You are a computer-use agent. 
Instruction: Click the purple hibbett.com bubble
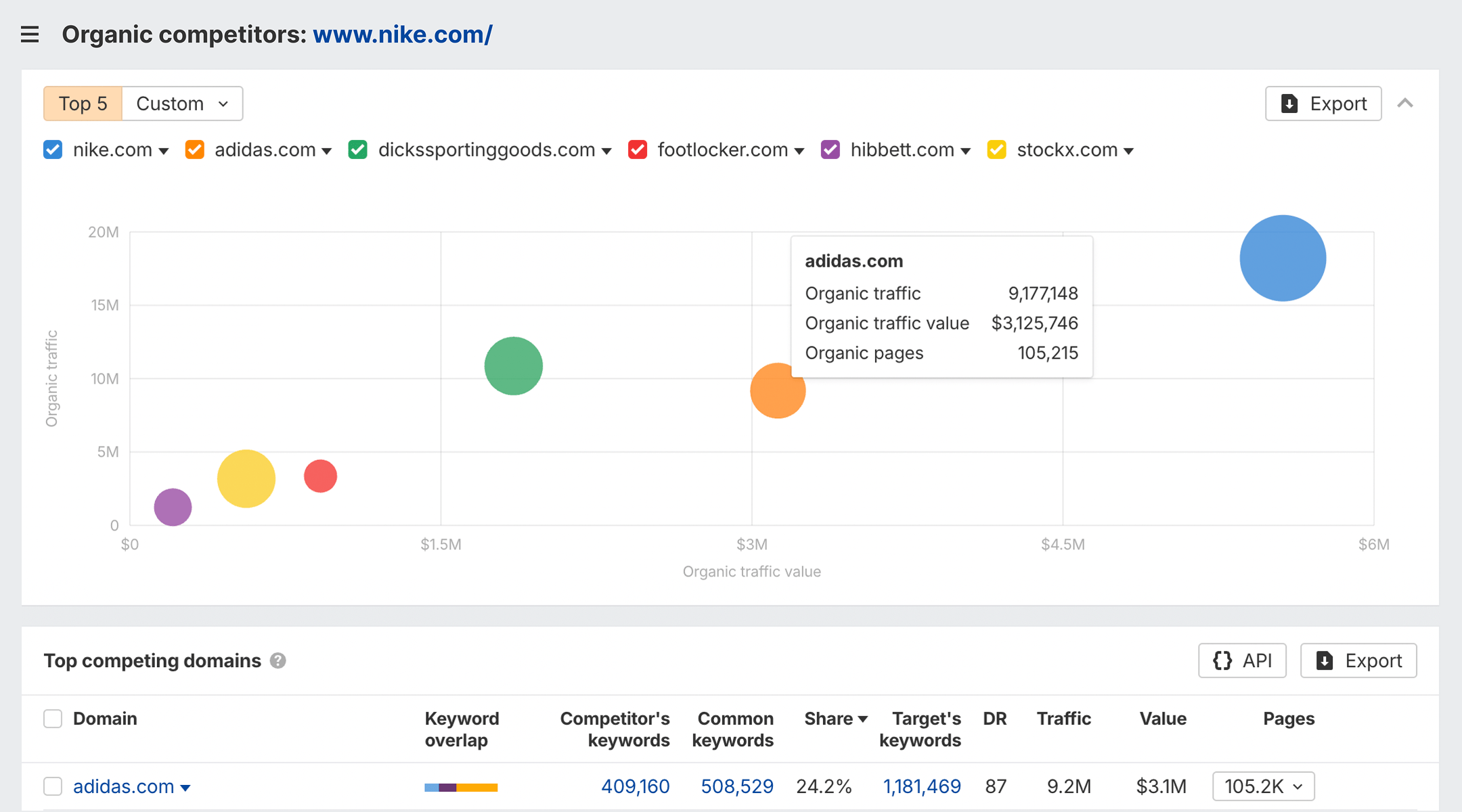pos(173,507)
